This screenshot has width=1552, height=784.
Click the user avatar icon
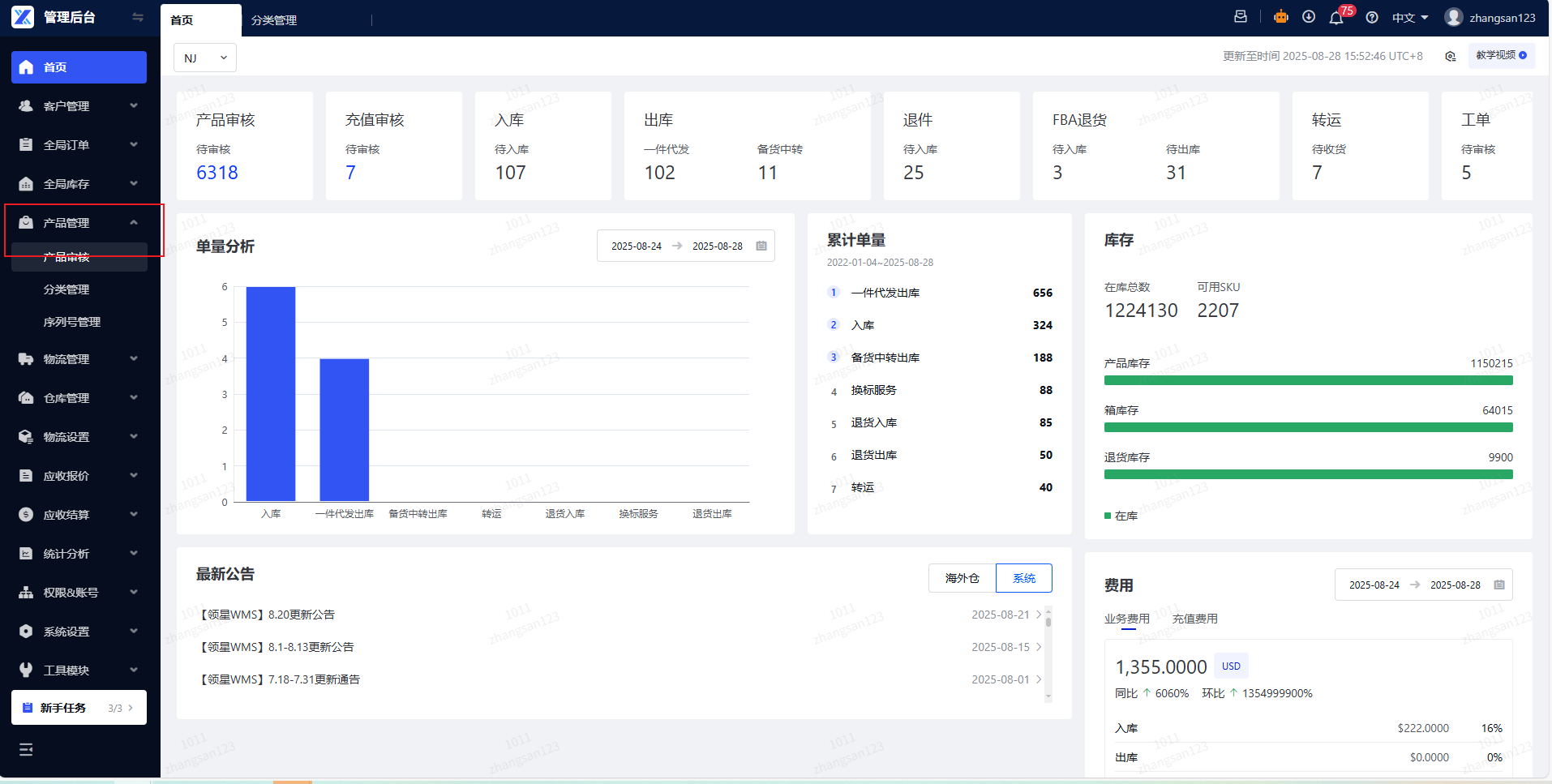[x=1454, y=17]
